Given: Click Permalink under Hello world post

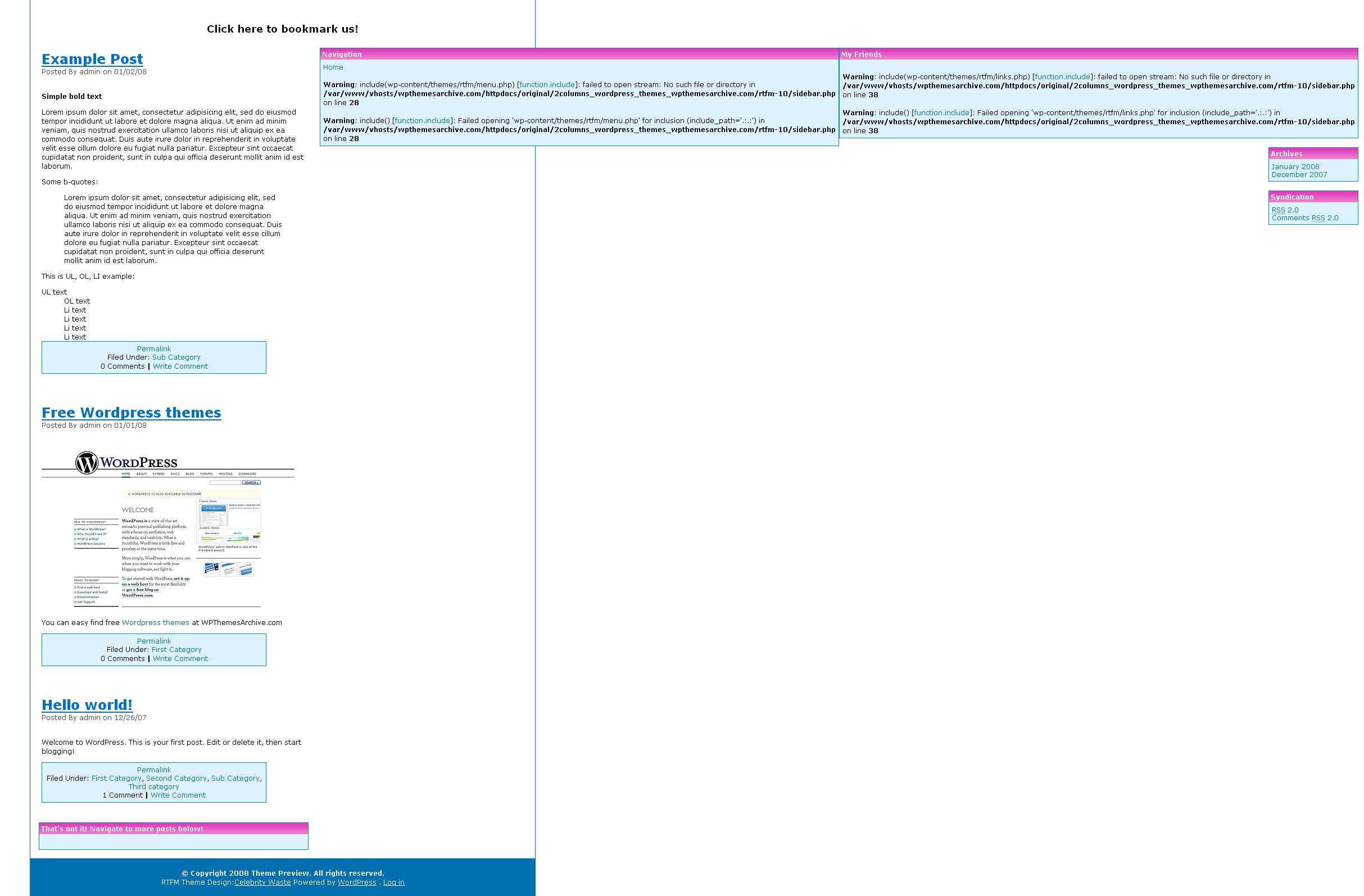Looking at the screenshot, I should tap(153, 770).
